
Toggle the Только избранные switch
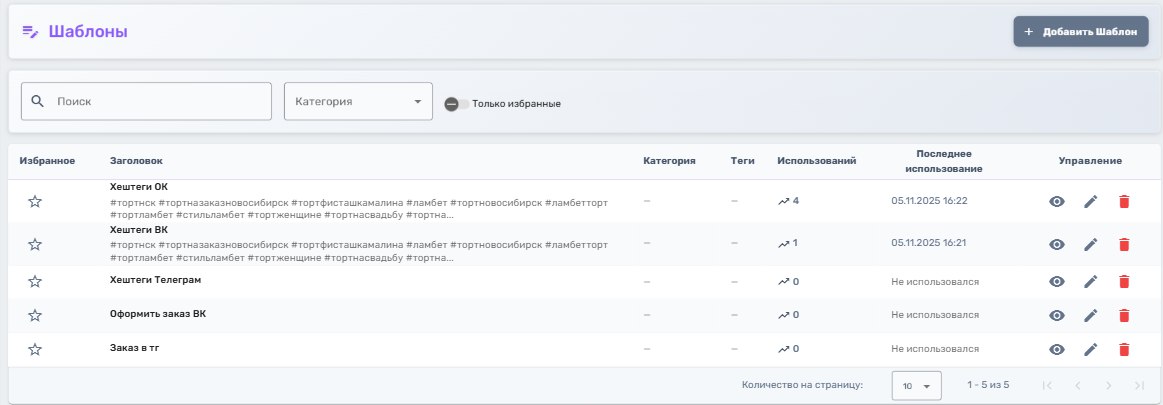tap(456, 104)
